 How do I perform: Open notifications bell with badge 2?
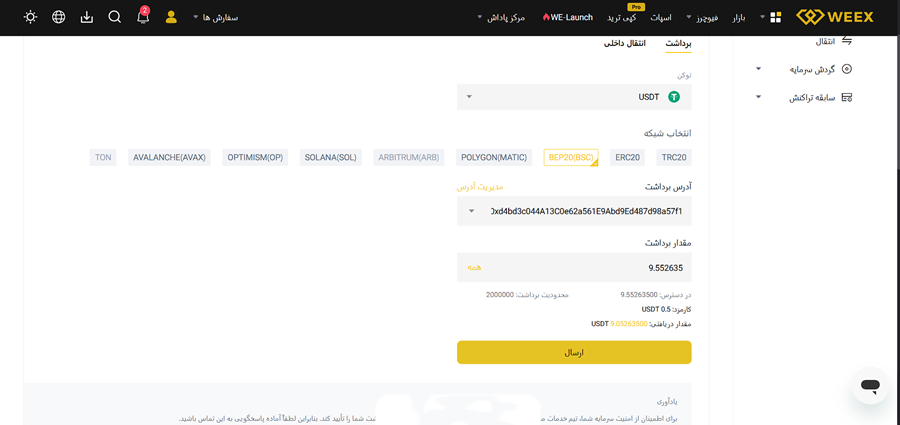(x=143, y=16)
